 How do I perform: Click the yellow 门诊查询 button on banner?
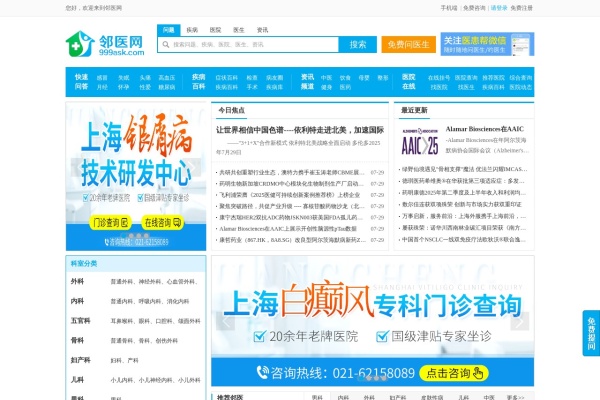point(111,222)
